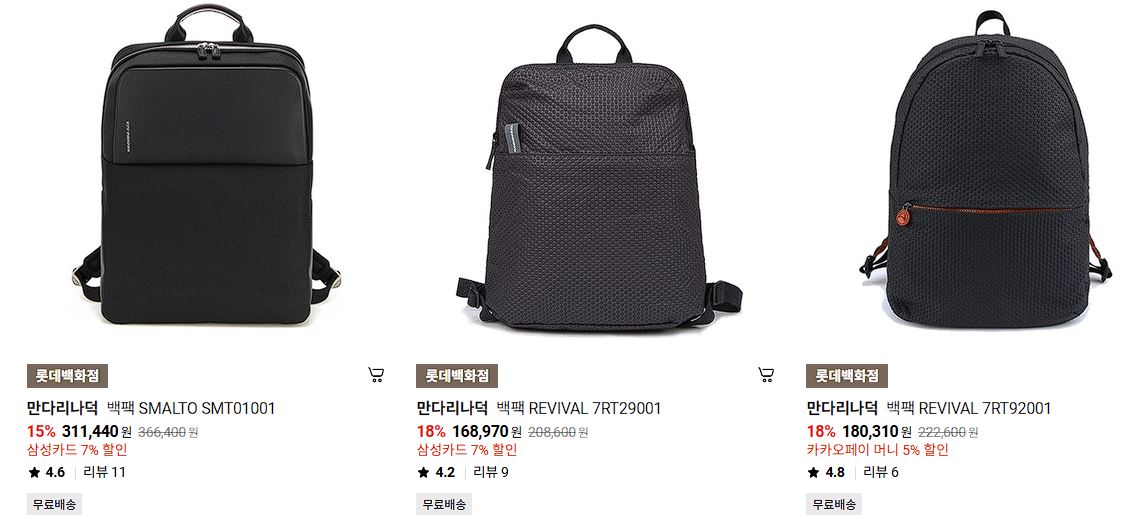Open product title 백팩 REVIVAL 7RT92001
The width and height of the screenshot is (1136, 529).
969,408
